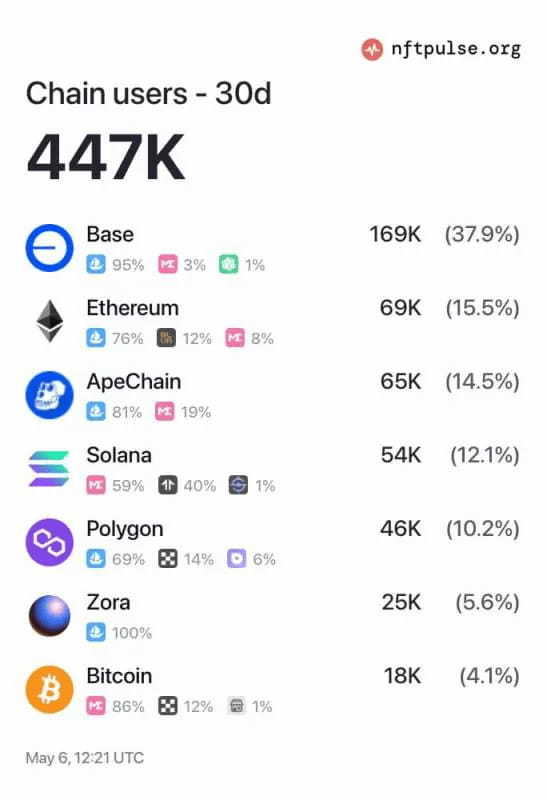Click the Chain users - 30d heading
This screenshot has height=800, width=547.
coord(148,93)
